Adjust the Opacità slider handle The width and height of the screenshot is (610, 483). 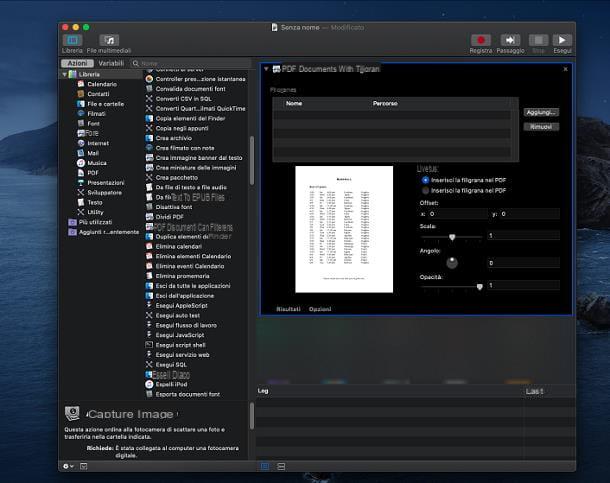[x=480, y=287]
